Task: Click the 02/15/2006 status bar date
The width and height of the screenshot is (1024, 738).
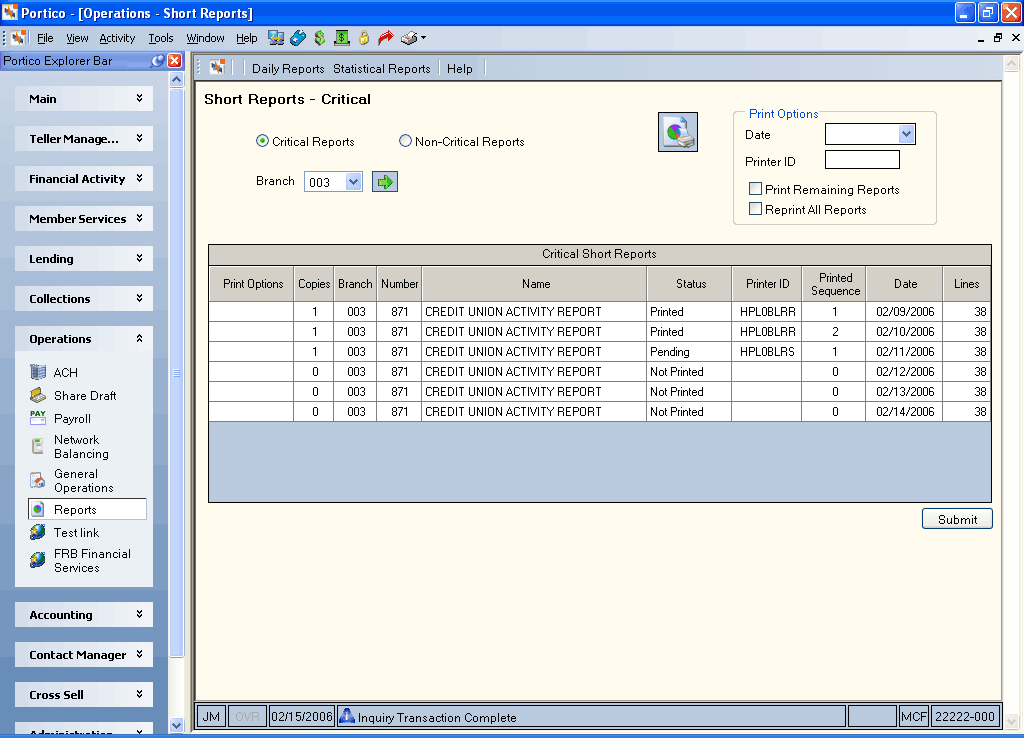Action: (x=302, y=716)
